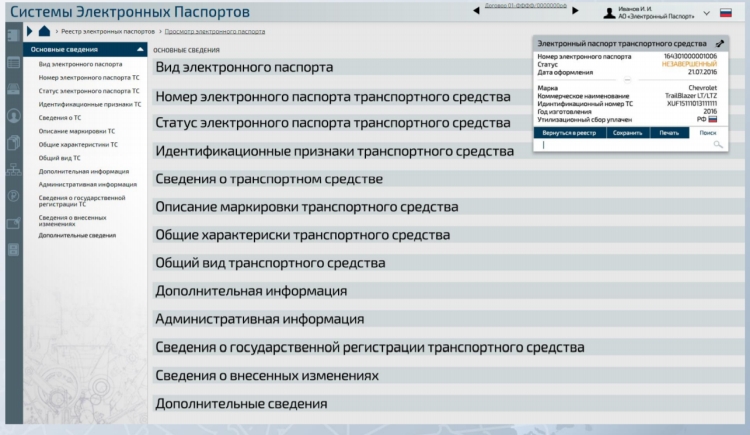Select Общий вид ТС in sidebar
750x435 pixels.
coord(59,158)
